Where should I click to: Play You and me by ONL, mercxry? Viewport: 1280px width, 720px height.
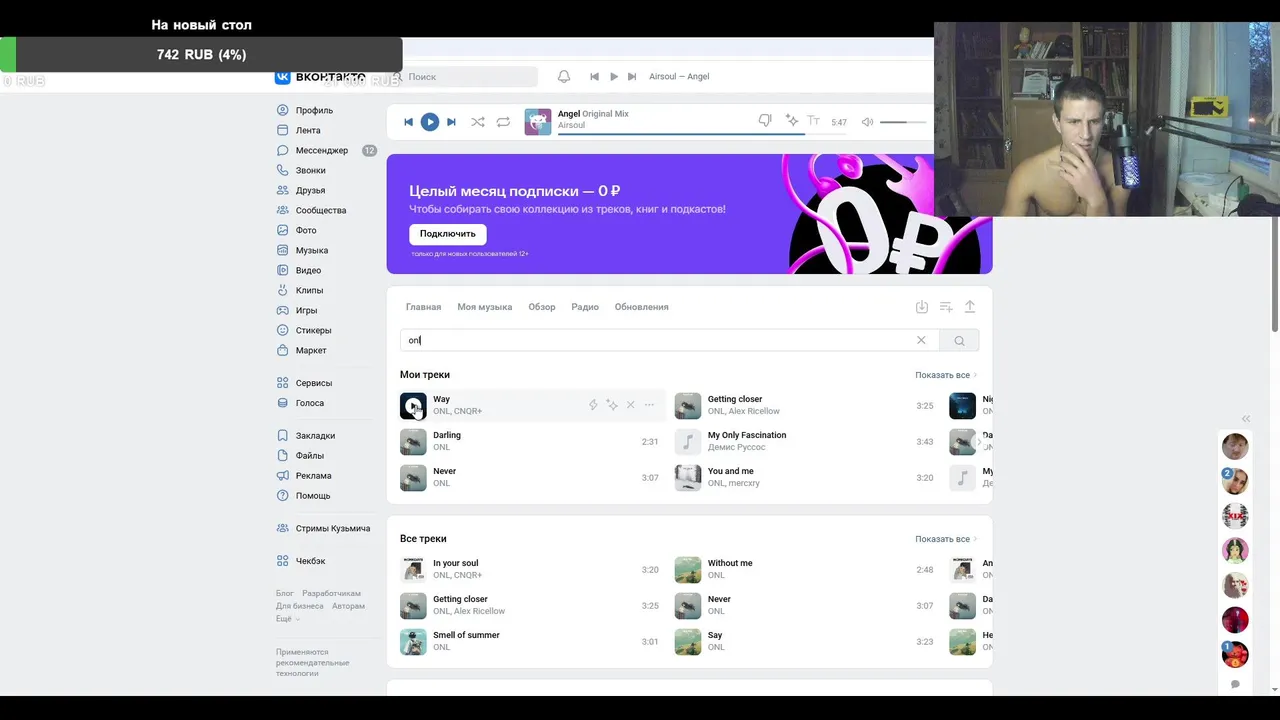pos(688,477)
